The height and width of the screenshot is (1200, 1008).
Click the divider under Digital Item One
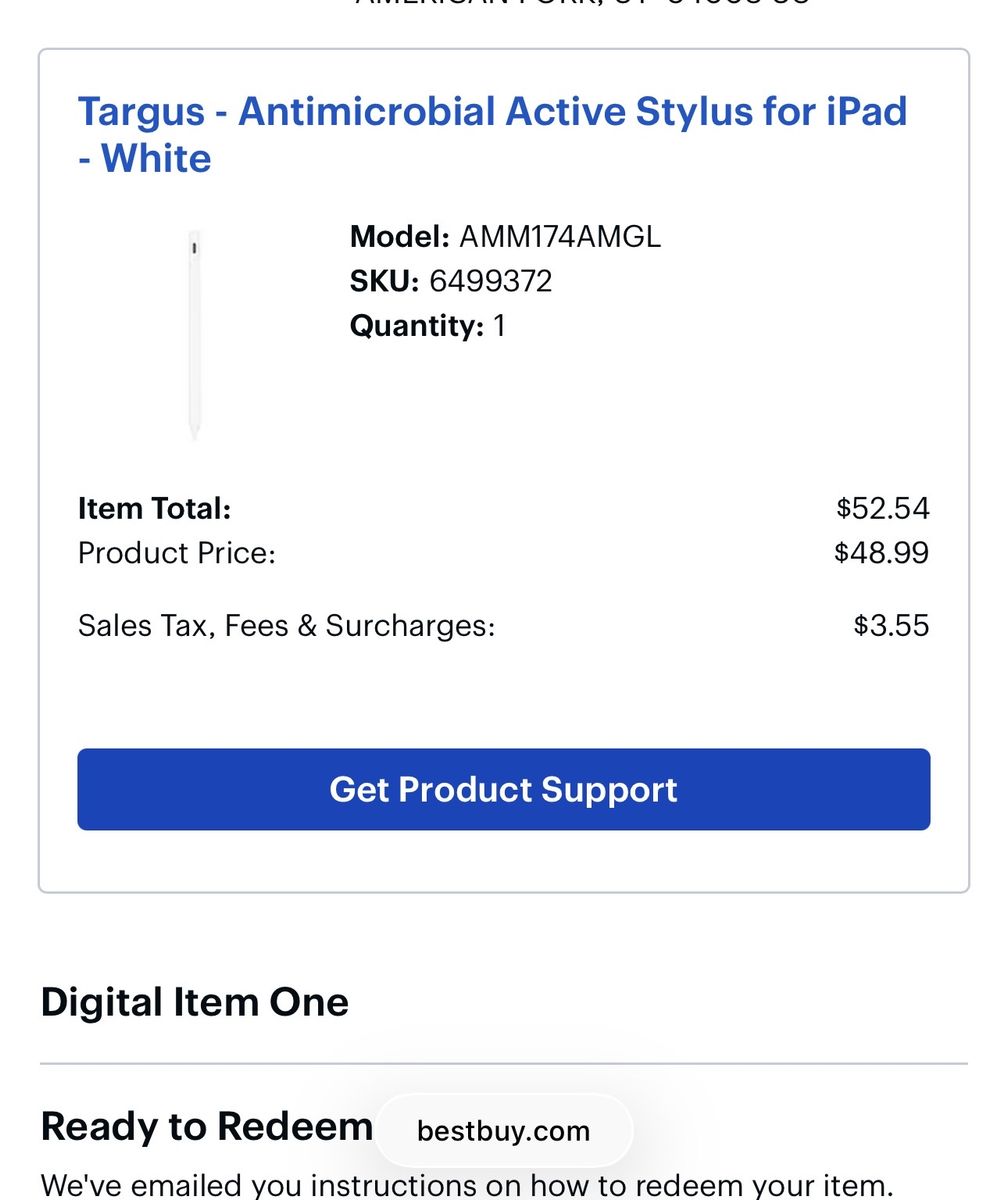[x=503, y=1064]
